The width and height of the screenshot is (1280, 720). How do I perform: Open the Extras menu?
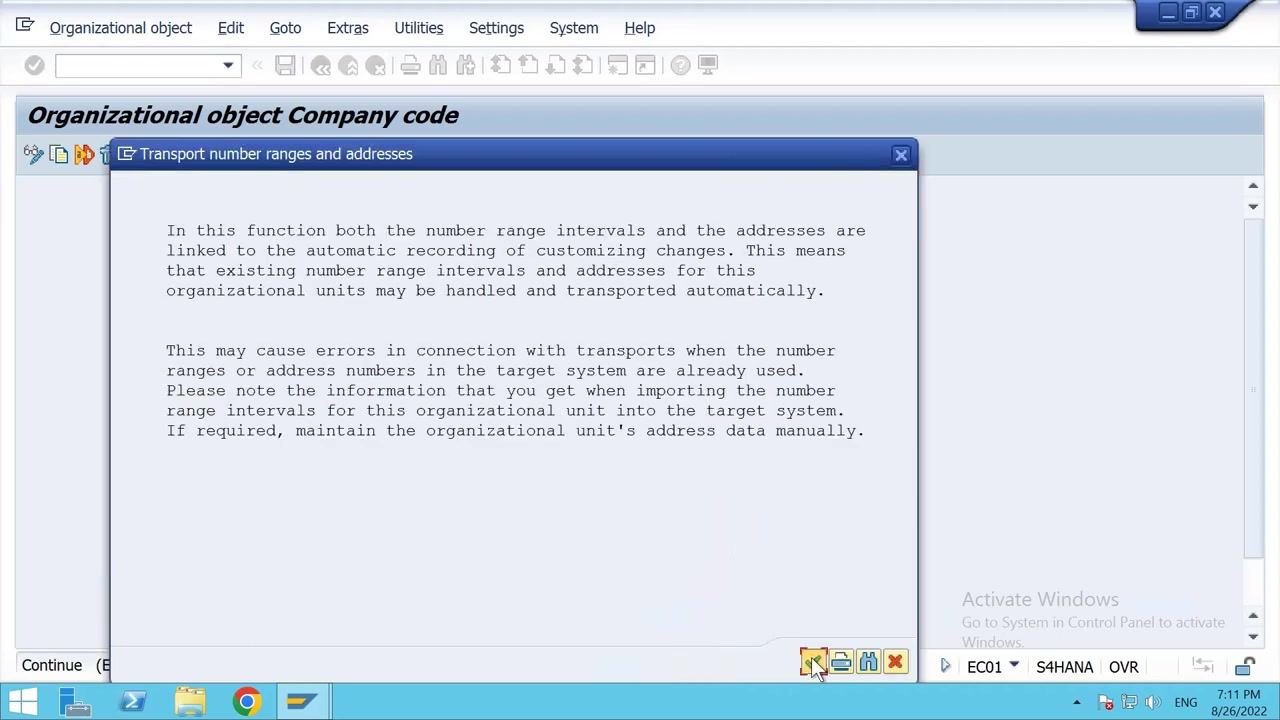(x=348, y=28)
